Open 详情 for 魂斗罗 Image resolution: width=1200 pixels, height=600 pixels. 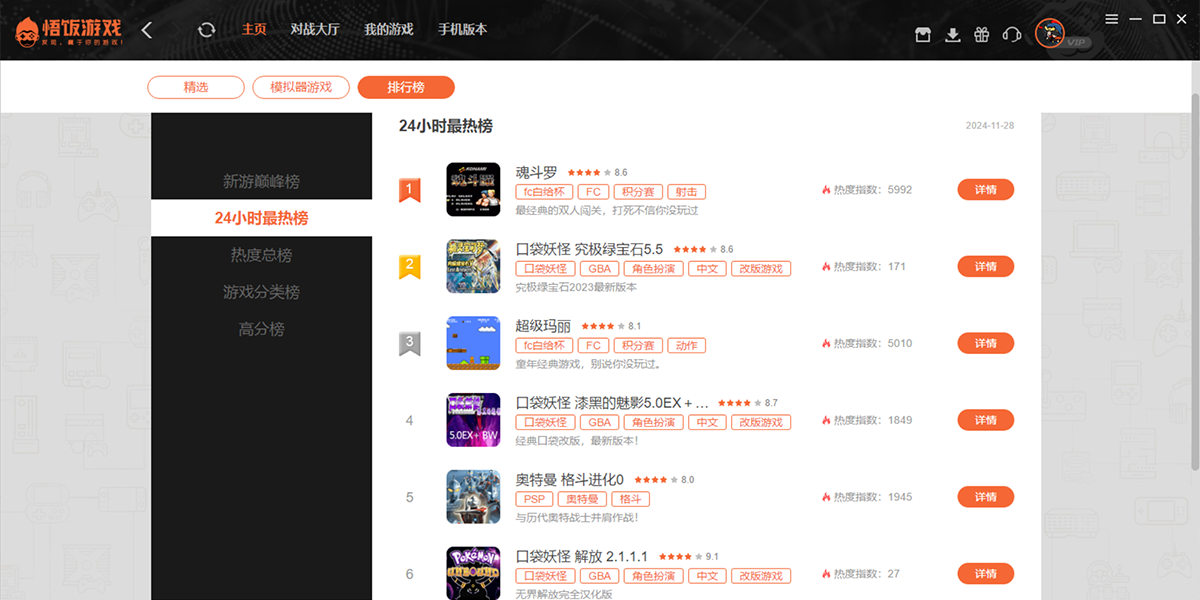pyautogui.click(x=985, y=190)
